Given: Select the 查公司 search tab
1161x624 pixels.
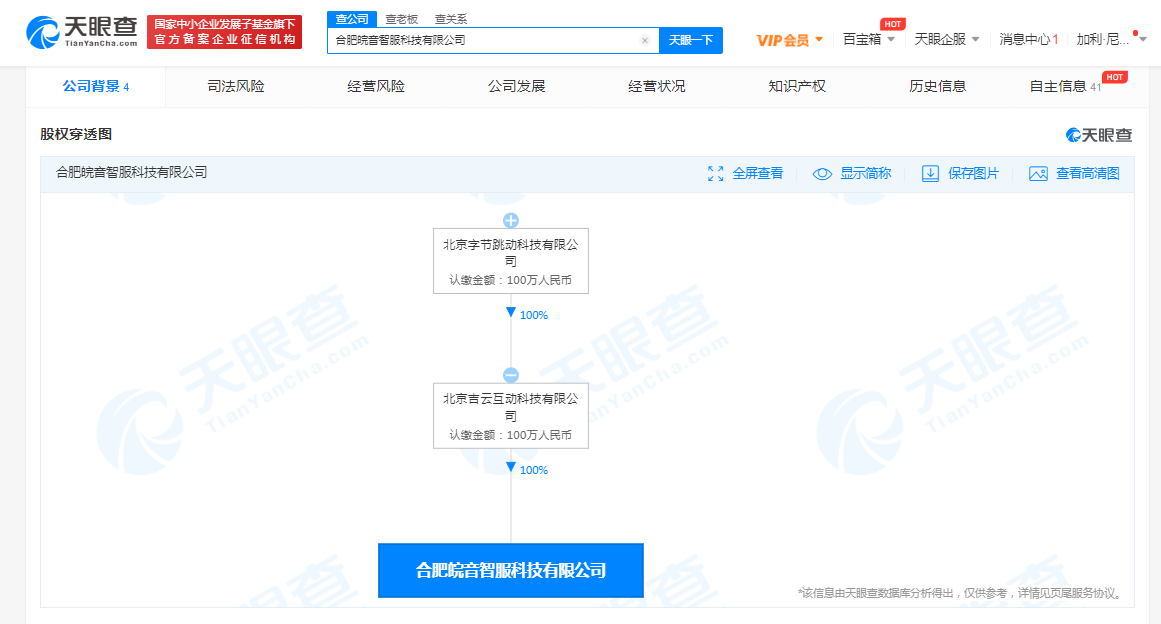Looking at the screenshot, I should click(352, 19).
